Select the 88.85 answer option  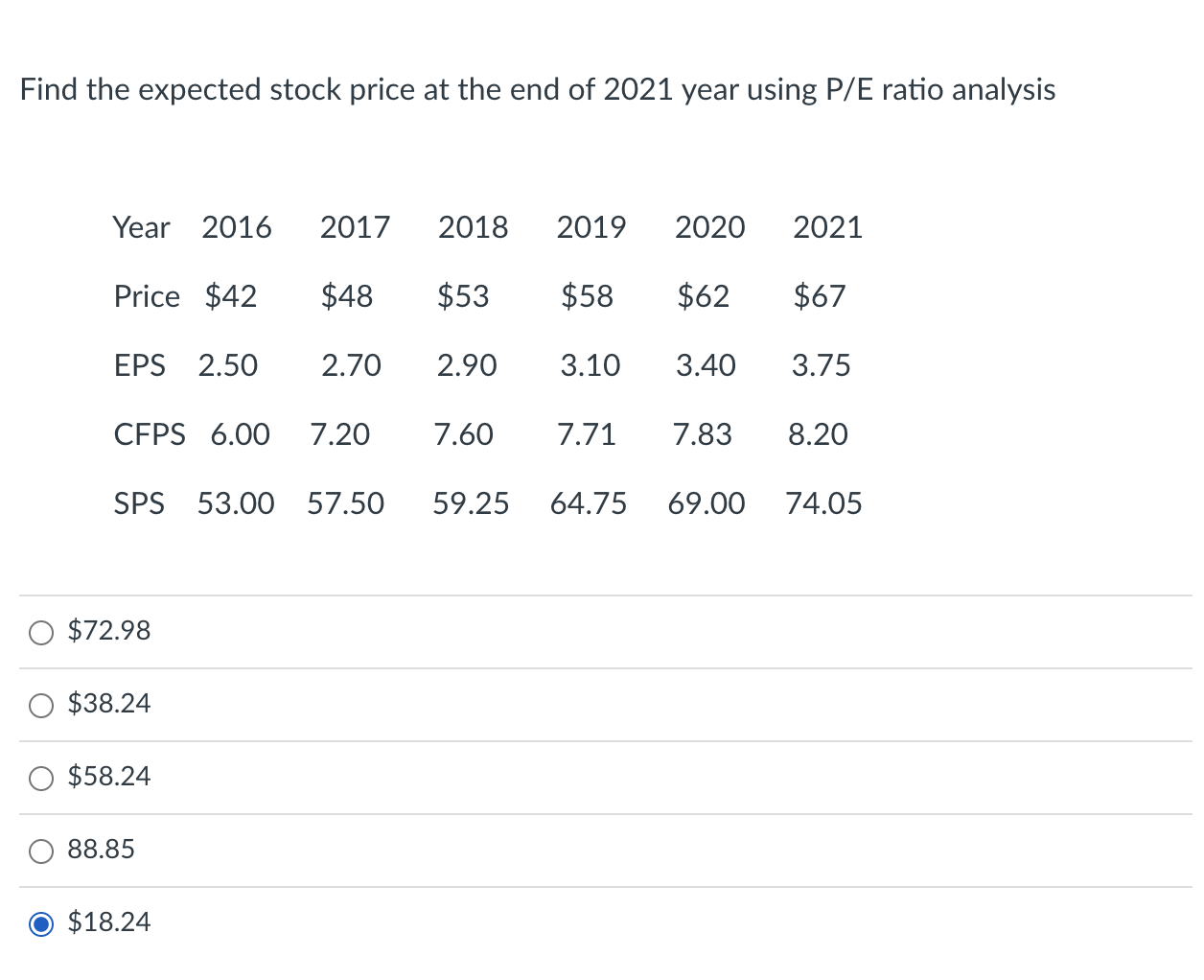tap(41, 851)
